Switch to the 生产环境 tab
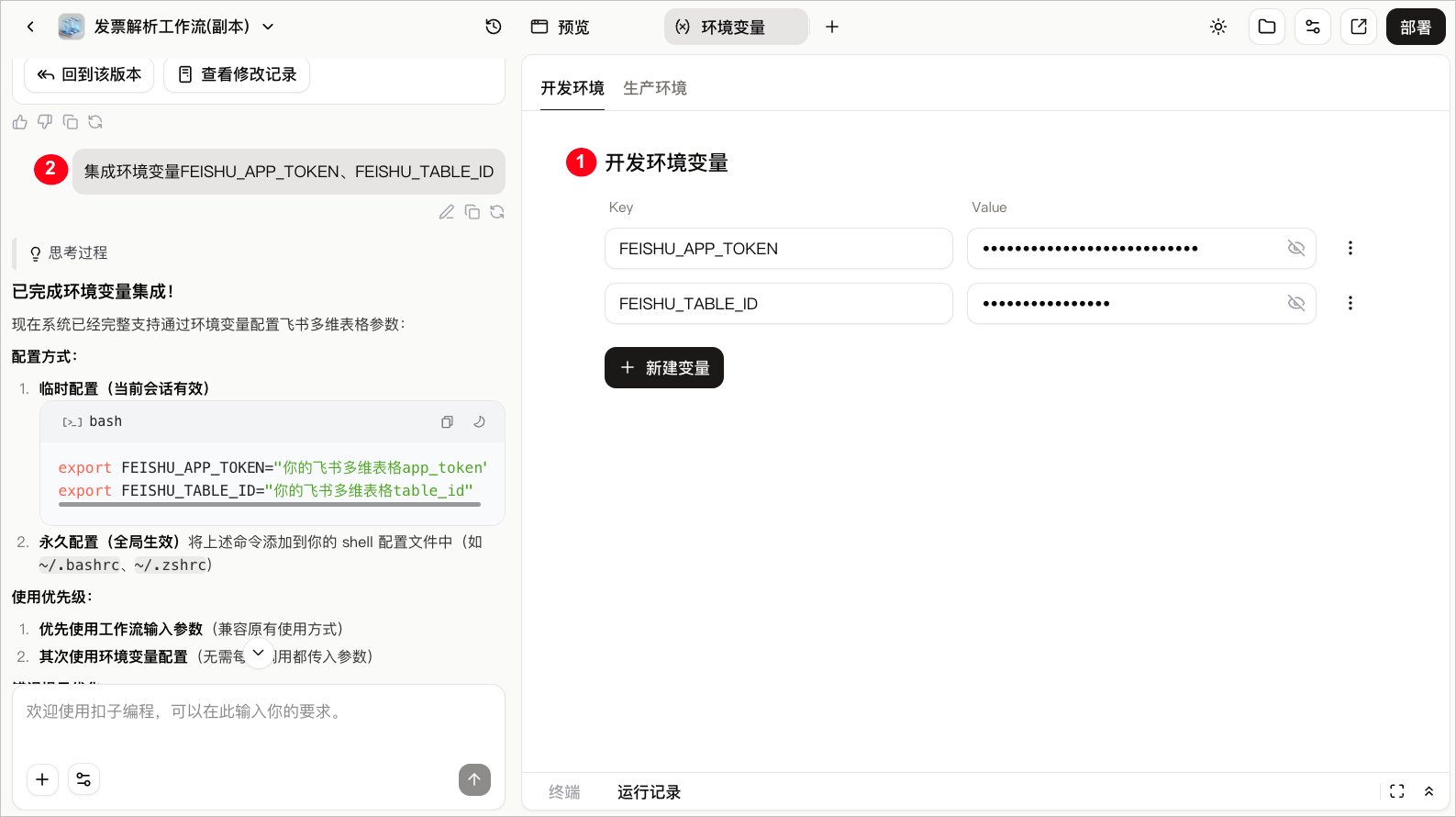This screenshot has width=1456, height=817. 655,88
